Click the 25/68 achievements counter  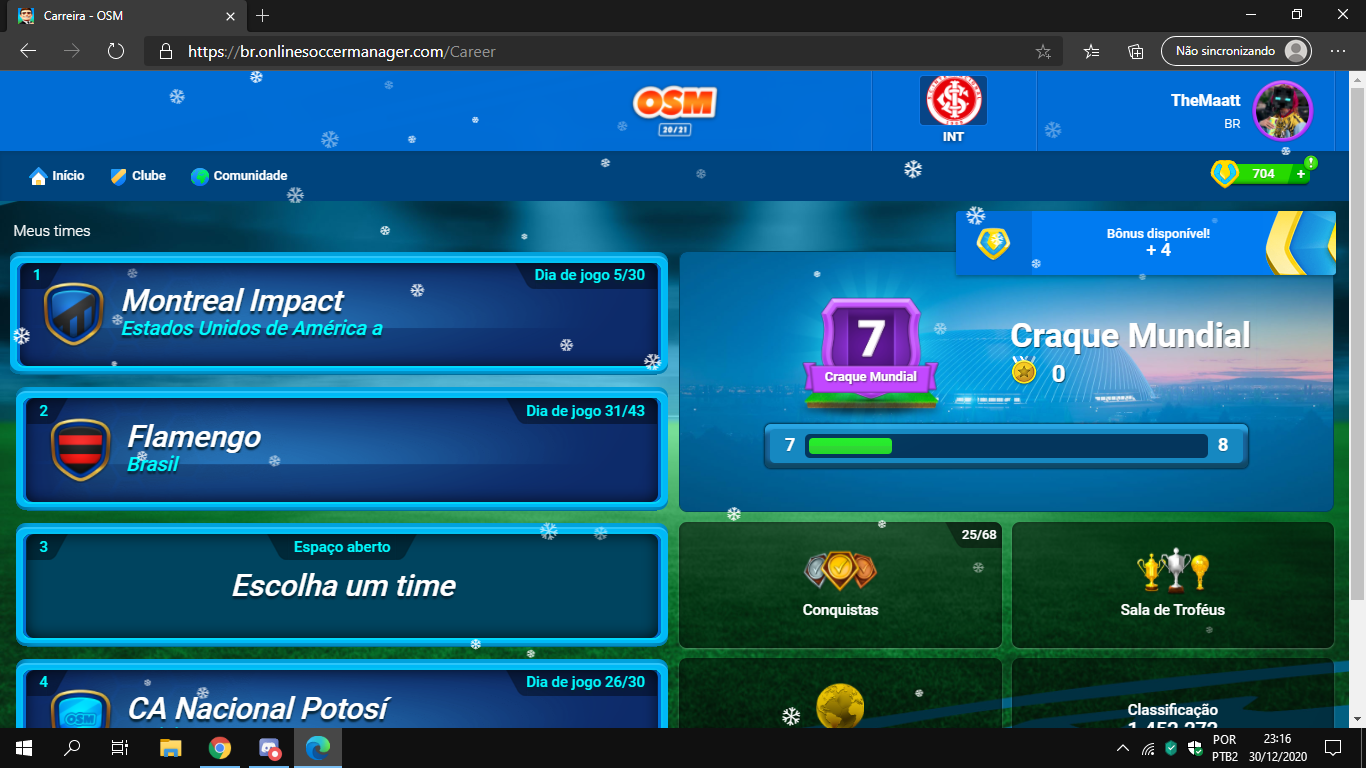(979, 535)
